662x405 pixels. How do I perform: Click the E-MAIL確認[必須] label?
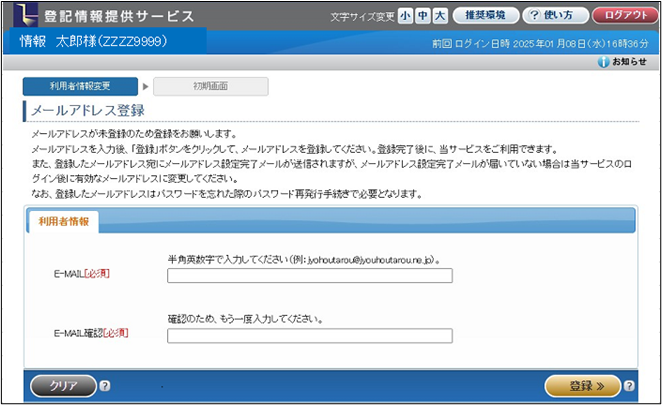pos(91,333)
